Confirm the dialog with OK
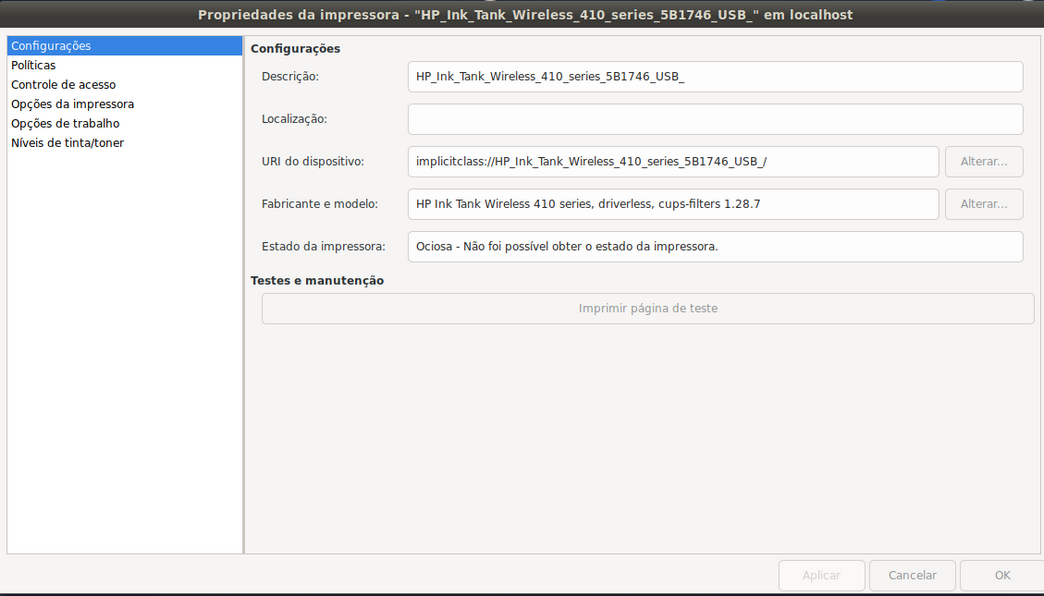The height and width of the screenshot is (596, 1044). point(1002,575)
